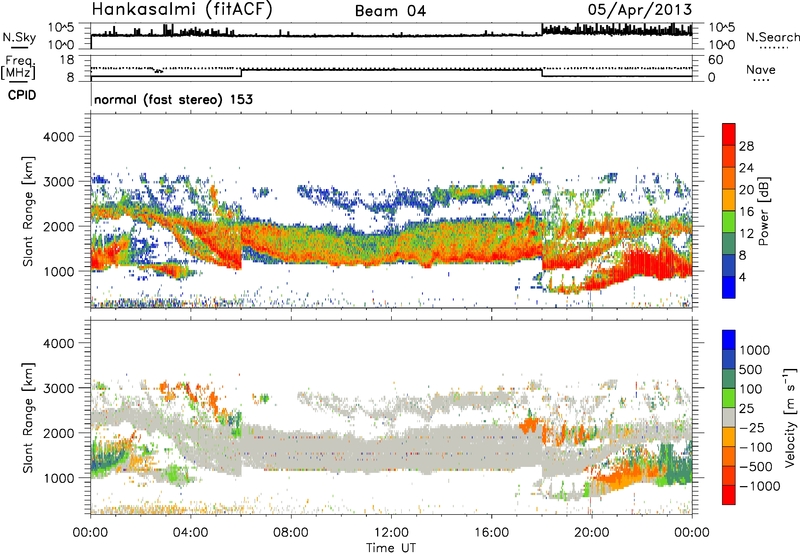800x554 pixels.
Task: Click the "04:00" time tick label
Action: 190,533
